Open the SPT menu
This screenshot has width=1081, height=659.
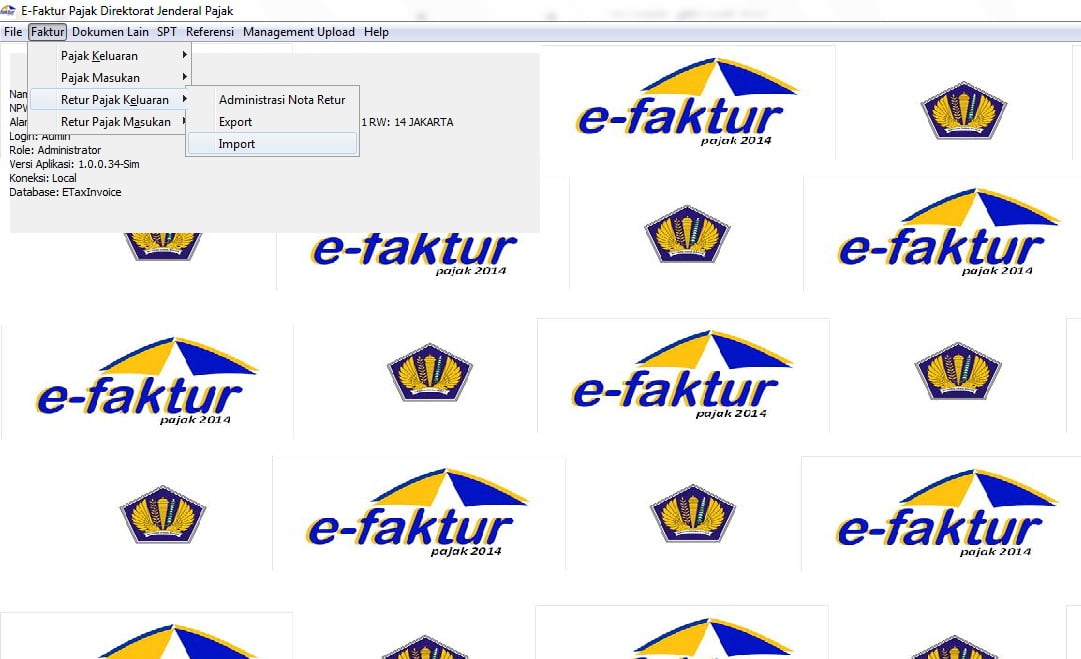pos(166,31)
